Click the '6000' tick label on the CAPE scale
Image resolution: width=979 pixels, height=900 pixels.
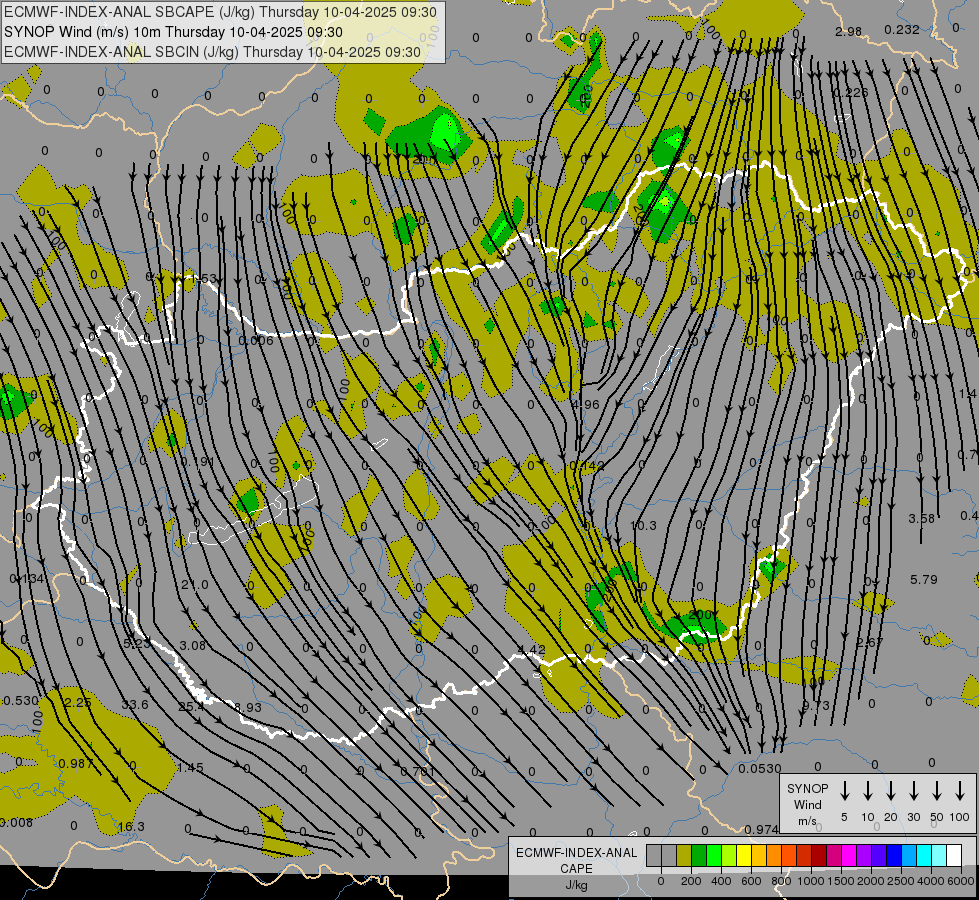click(x=962, y=881)
